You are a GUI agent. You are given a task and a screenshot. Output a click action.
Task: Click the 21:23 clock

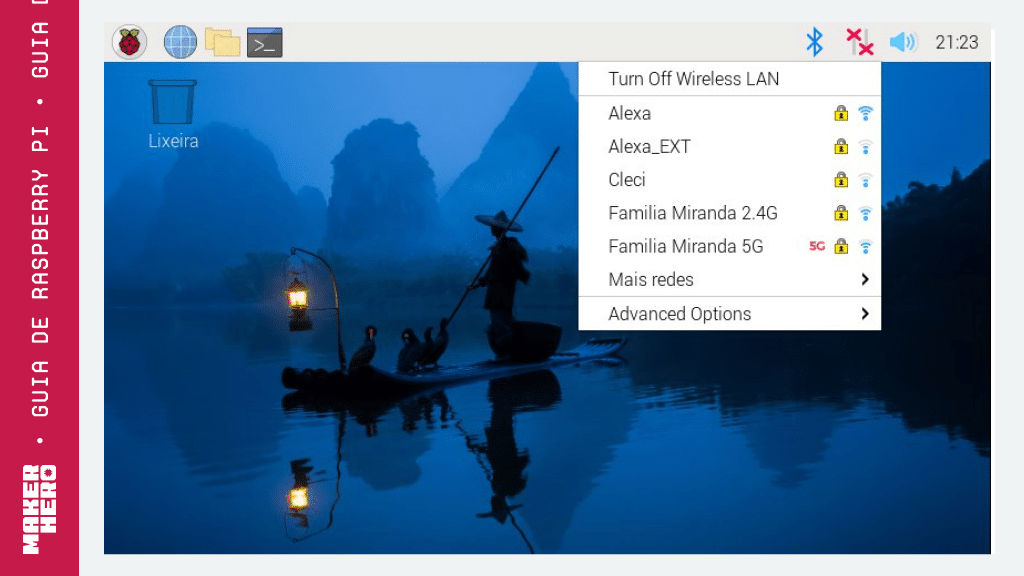pos(957,42)
